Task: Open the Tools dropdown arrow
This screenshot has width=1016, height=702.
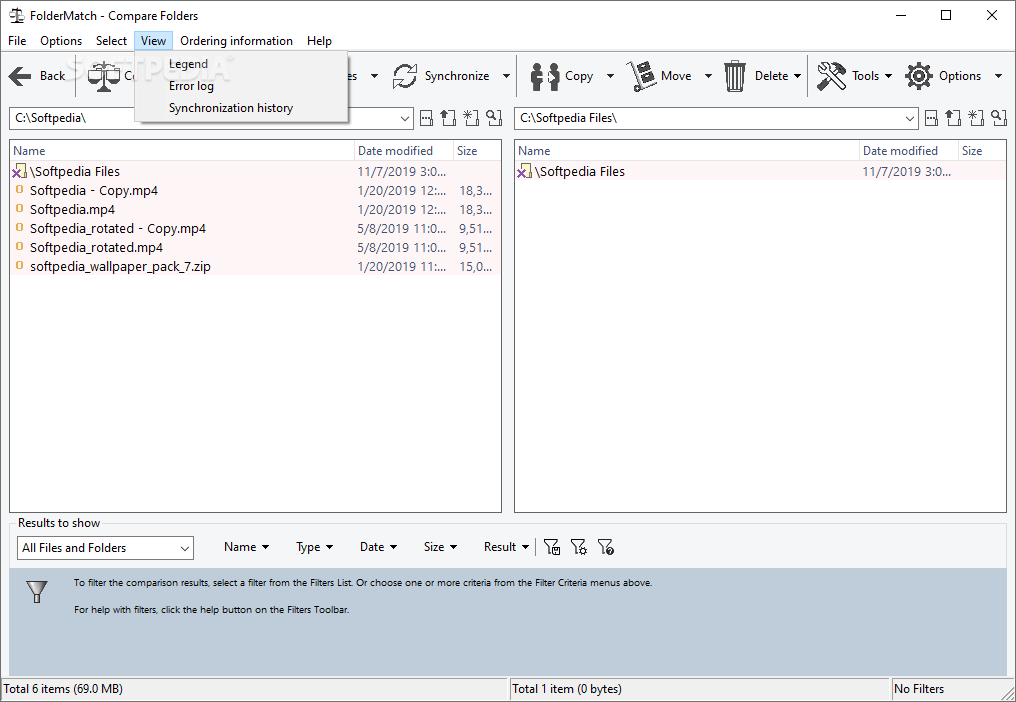Action: click(888, 76)
